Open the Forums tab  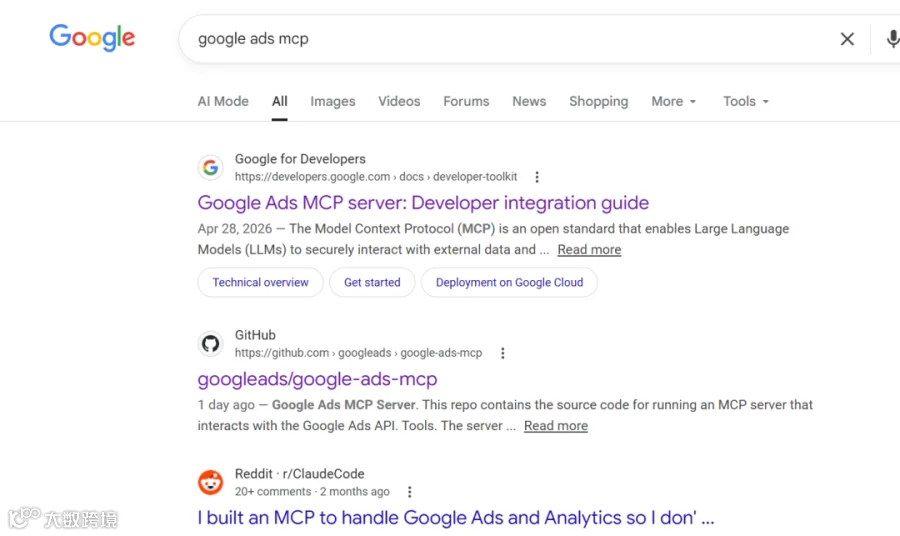466,102
